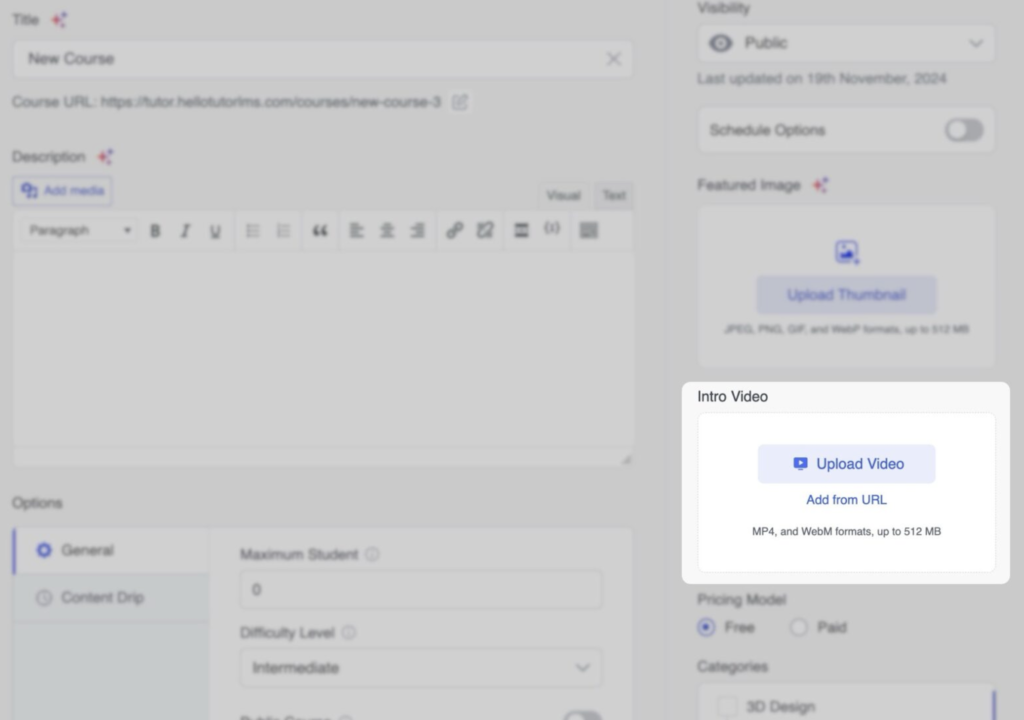Click the Bold formatting icon

155,231
